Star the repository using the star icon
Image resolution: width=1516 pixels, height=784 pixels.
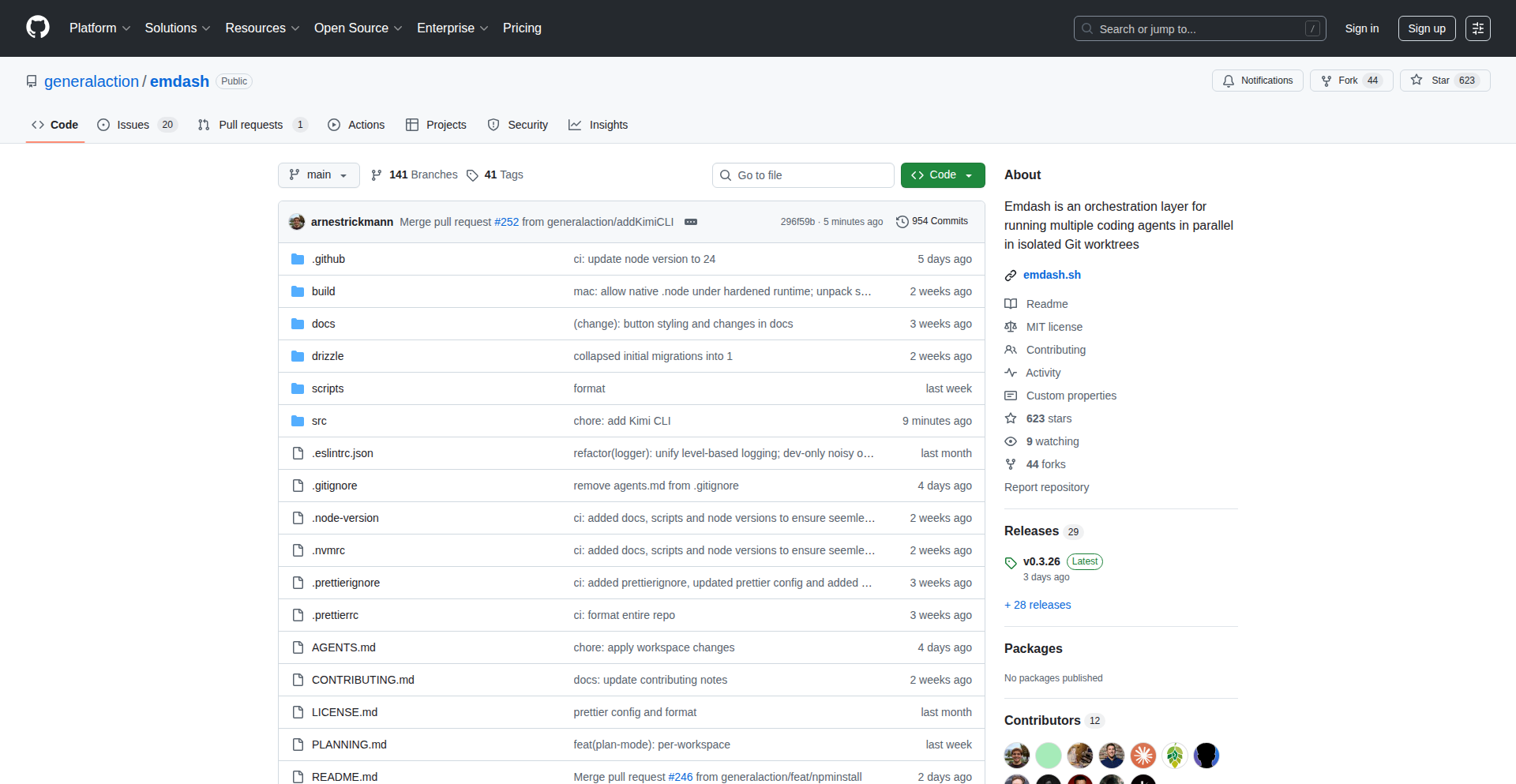pos(1416,80)
